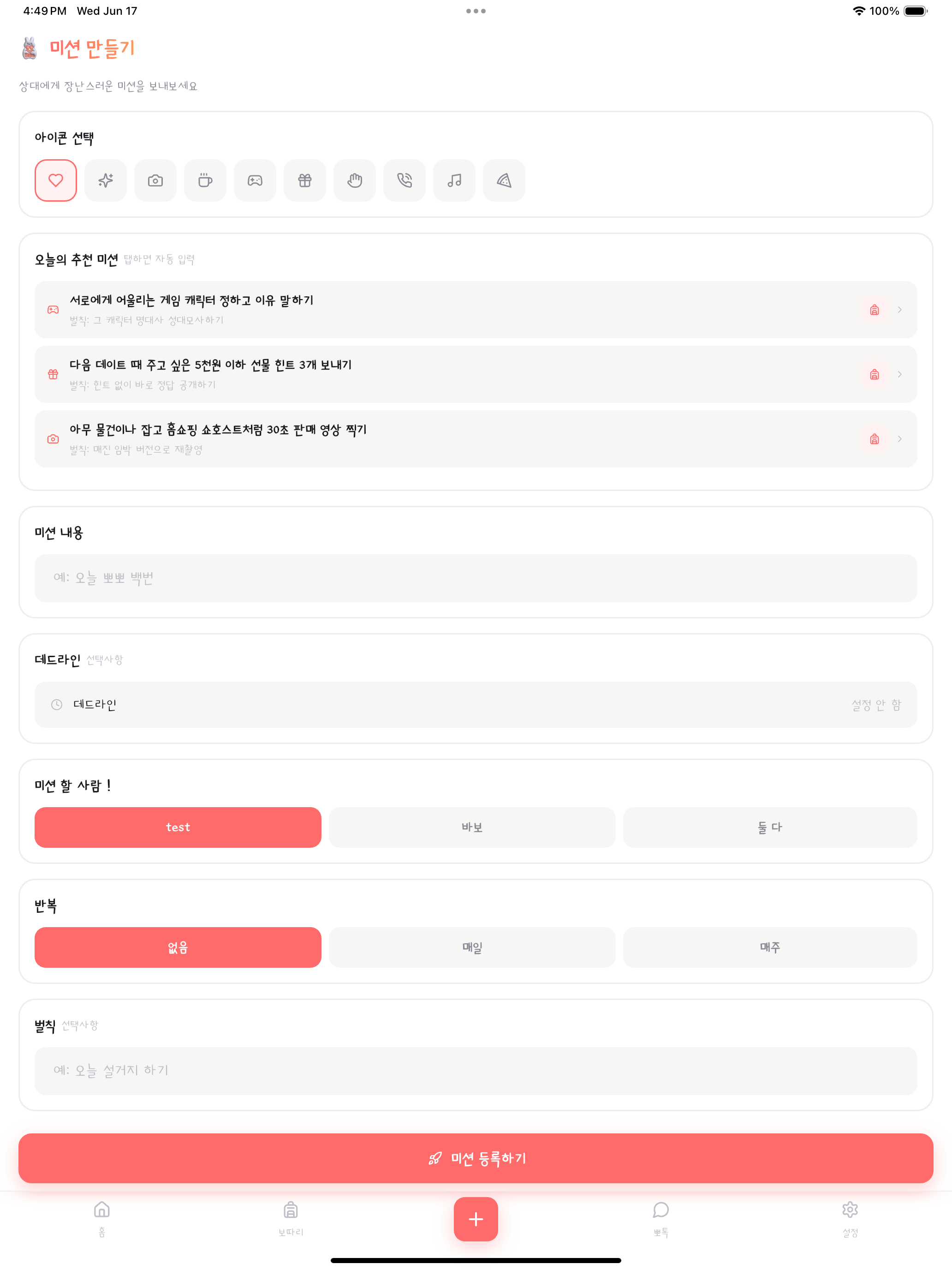This screenshot has height=1270, width=952.
Task: Open the 데드라인 setting row
Action: [476, 705]
